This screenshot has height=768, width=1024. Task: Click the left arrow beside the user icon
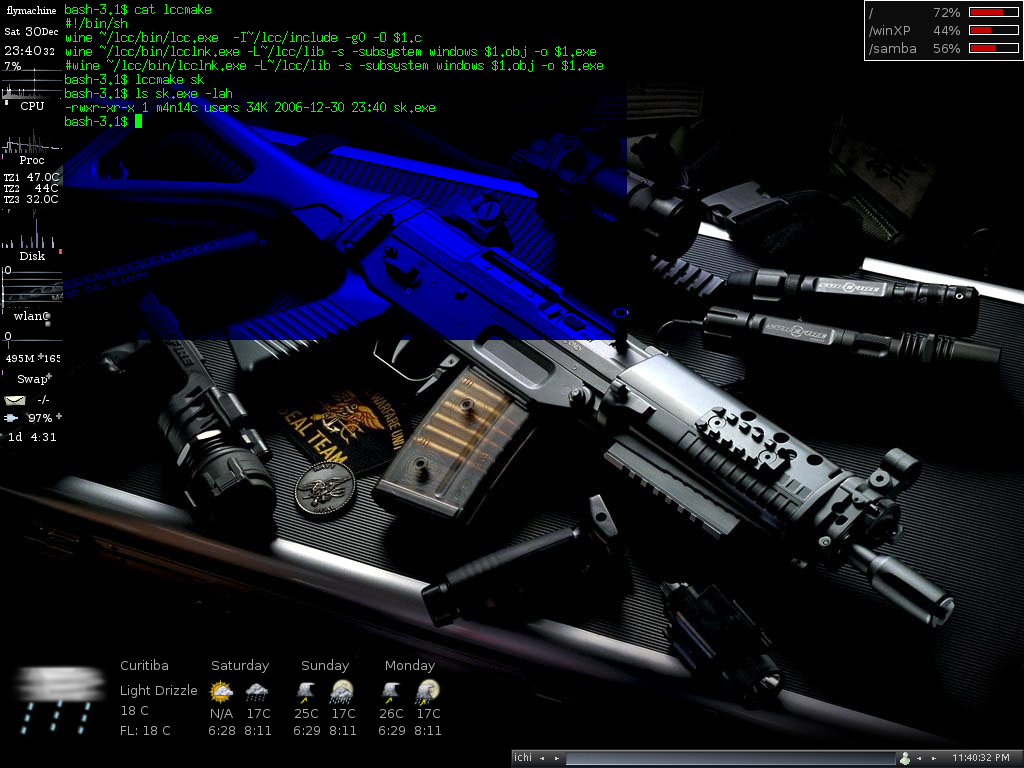[x=920, y=758]
